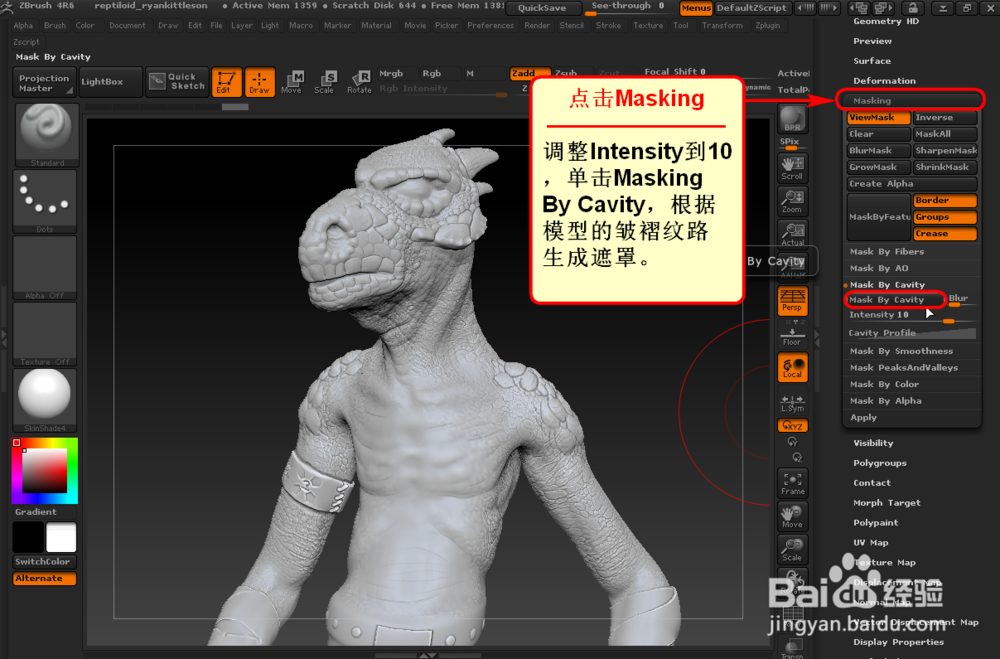
Task: Toggle the XYZ rotation icon
Action: tap(793, 426)
